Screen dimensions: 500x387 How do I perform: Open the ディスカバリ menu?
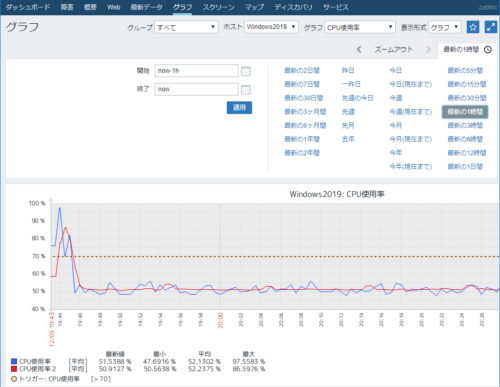tap(293, 7)
